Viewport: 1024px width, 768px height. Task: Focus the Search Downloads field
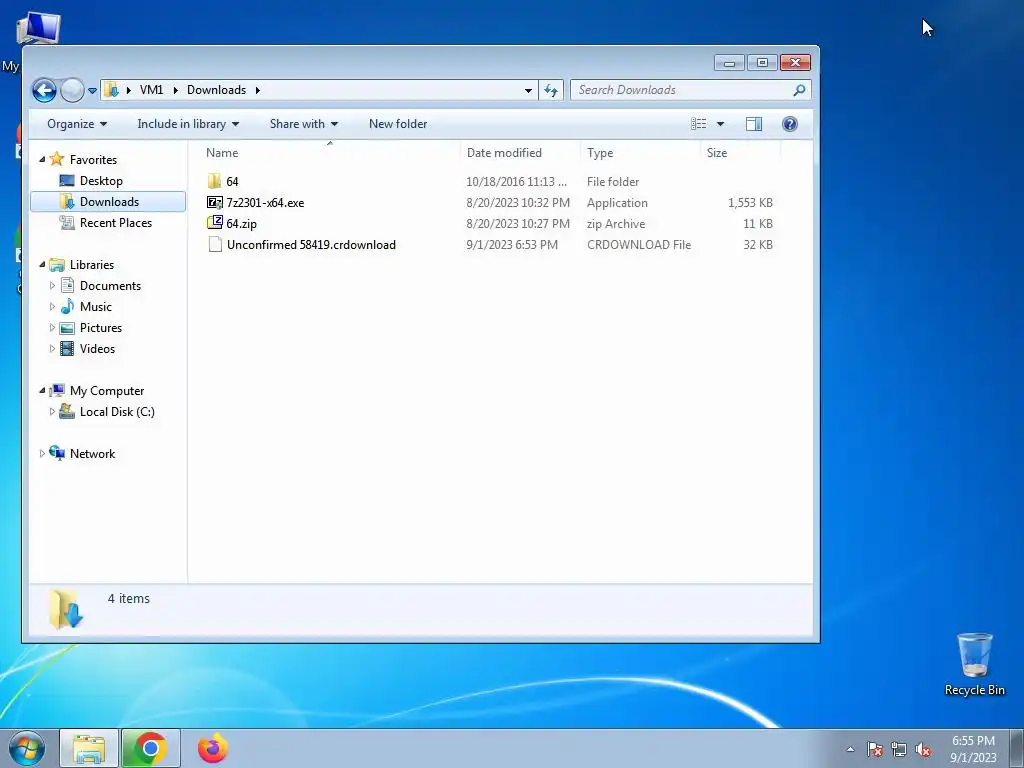tap(691, 90)
